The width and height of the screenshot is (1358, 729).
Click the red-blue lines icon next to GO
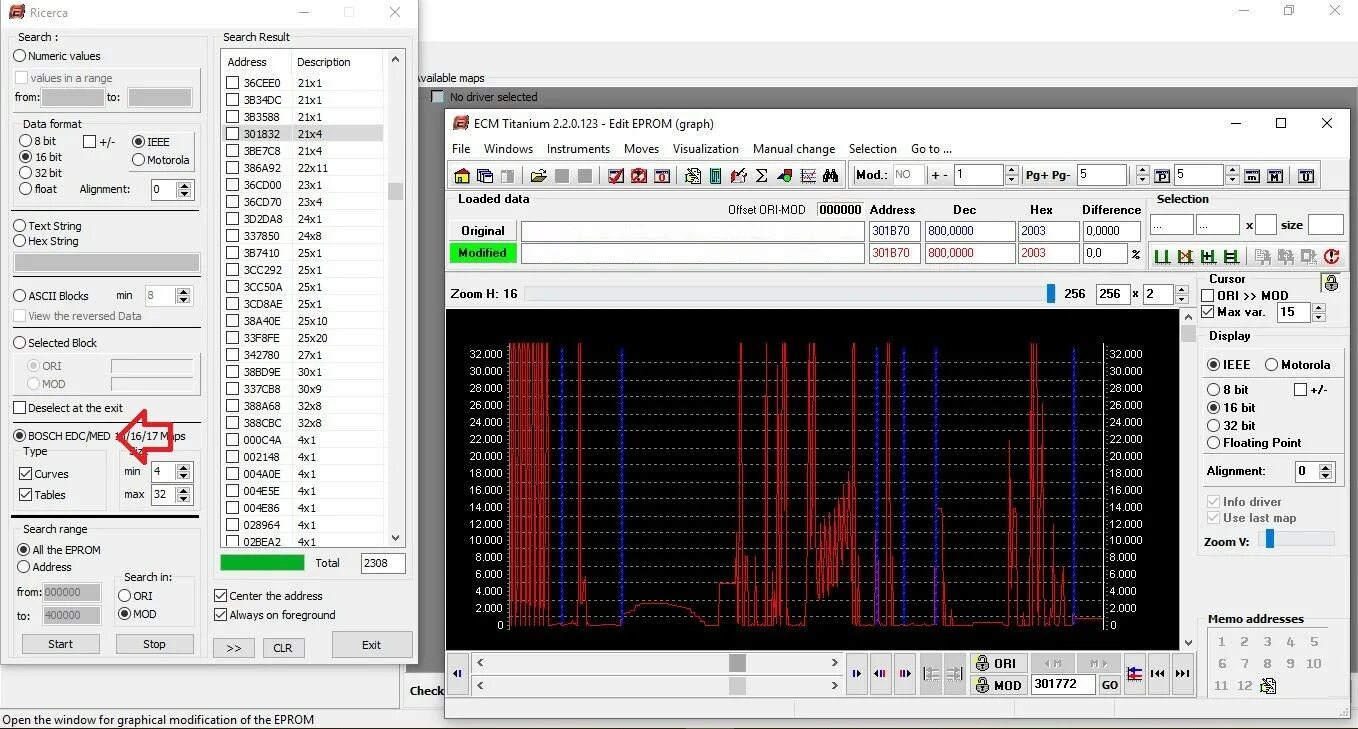point(1134,673)
